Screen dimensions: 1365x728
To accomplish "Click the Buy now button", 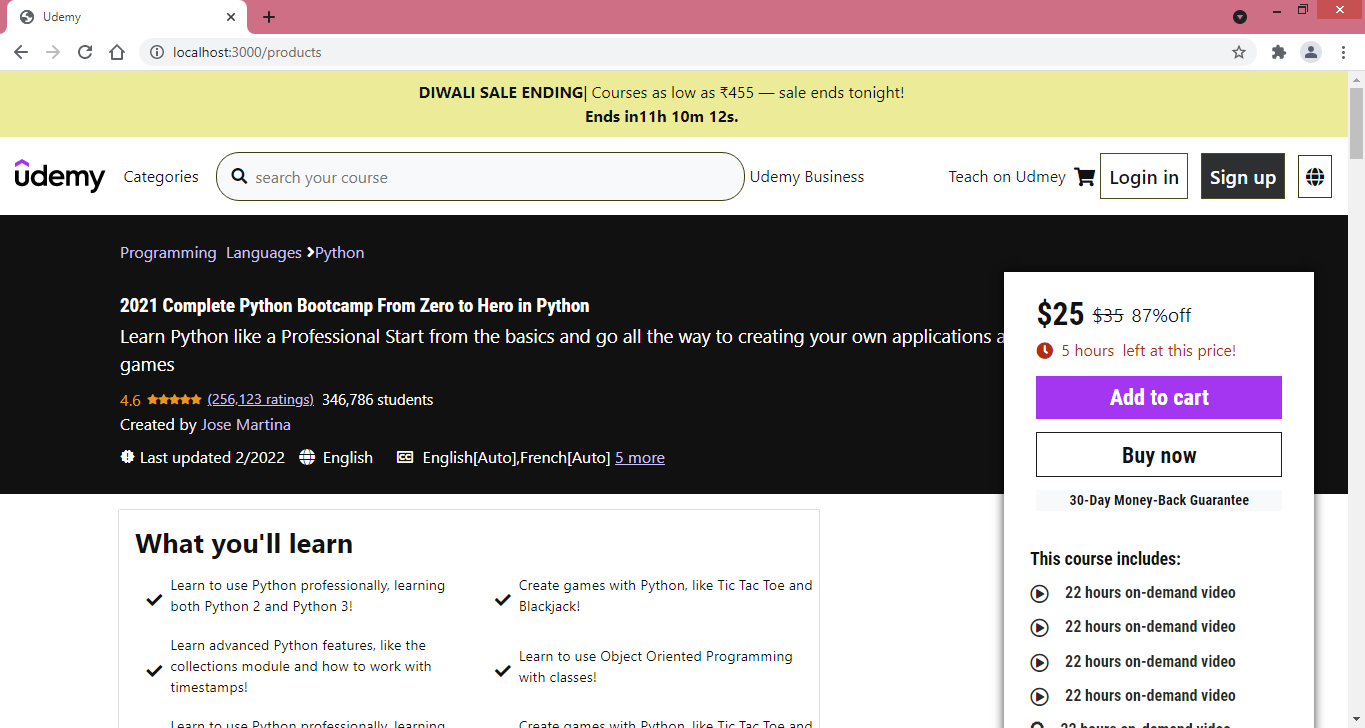I will 1158,454.
